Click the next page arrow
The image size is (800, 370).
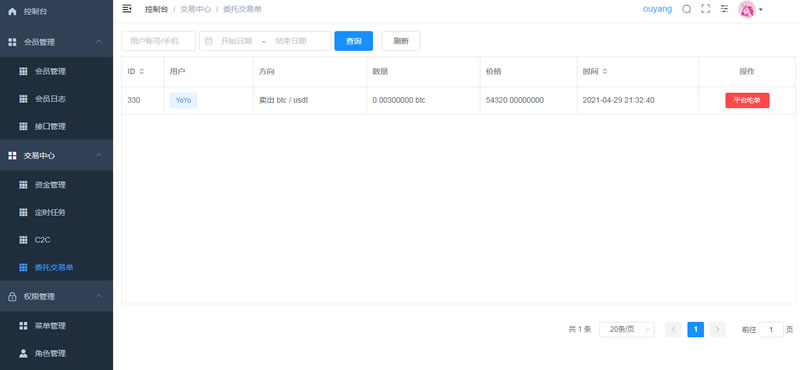point(717,330)
